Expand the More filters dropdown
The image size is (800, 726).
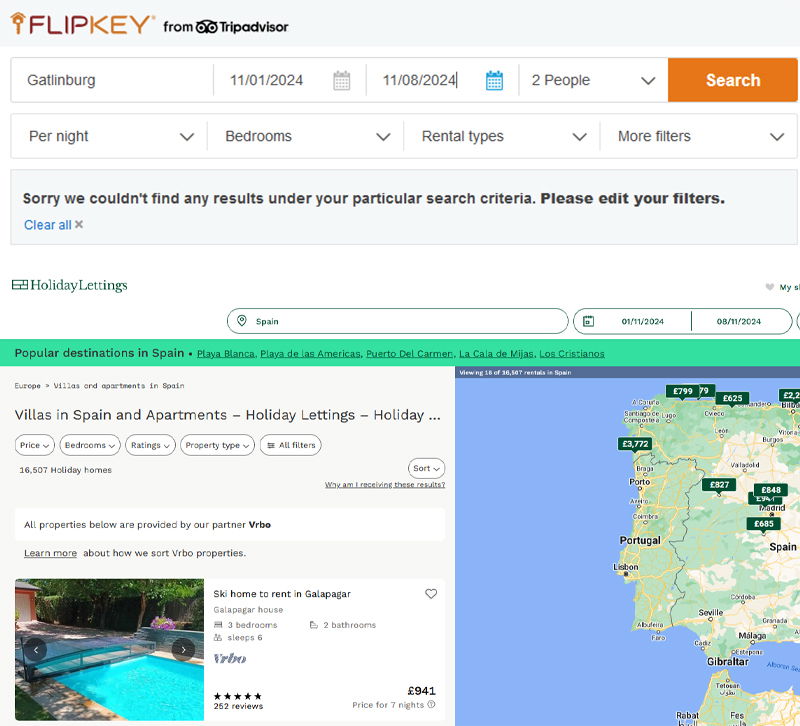coord(699,137)
